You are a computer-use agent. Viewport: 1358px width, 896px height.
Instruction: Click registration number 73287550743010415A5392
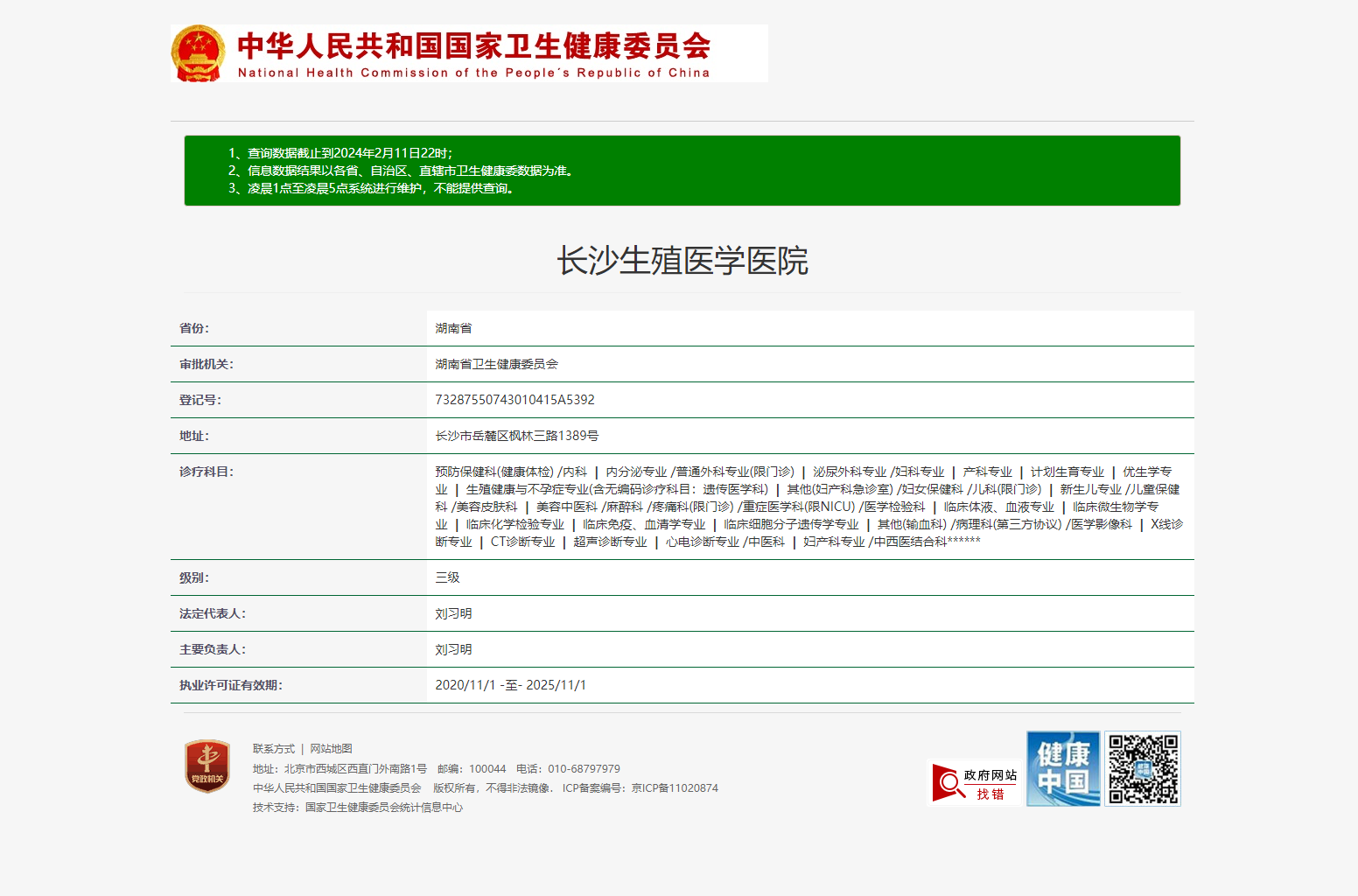click(514, 400)
